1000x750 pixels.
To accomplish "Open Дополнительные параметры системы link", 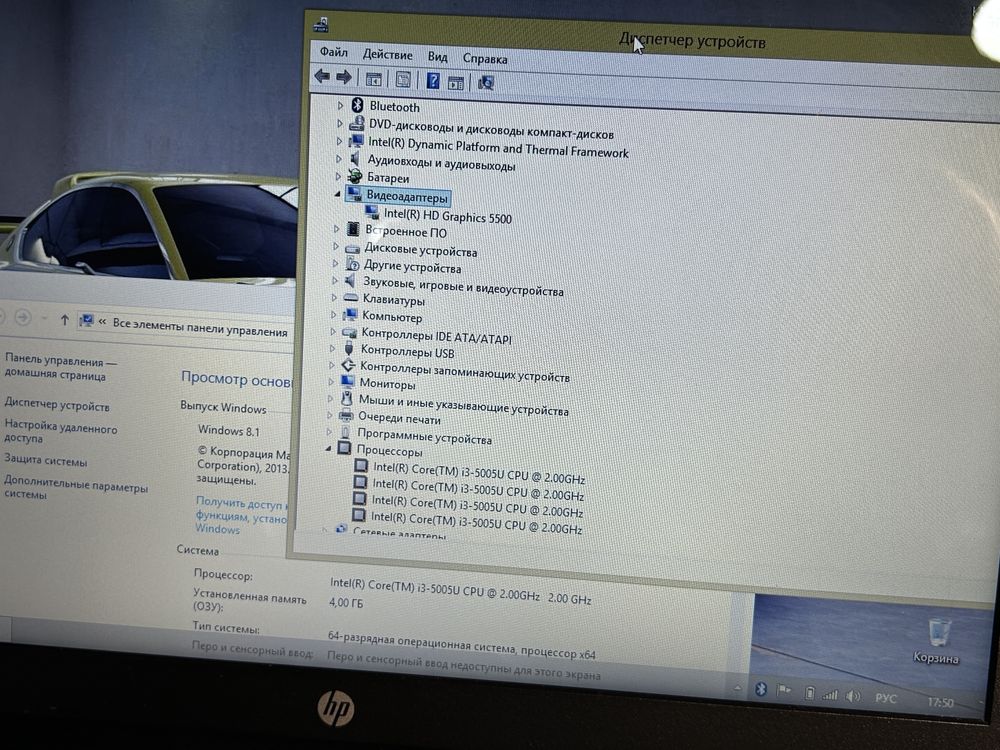I will pos(76,487).
